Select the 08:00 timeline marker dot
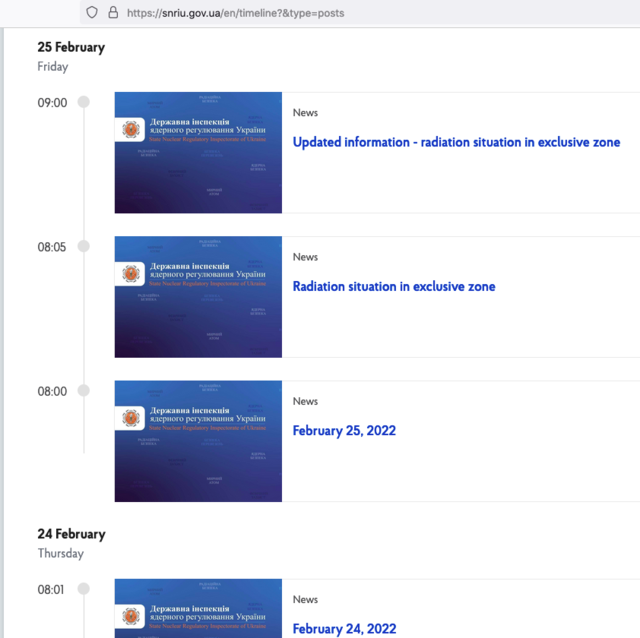The height and width of the screenshot is (638, 640). [84, 391]
